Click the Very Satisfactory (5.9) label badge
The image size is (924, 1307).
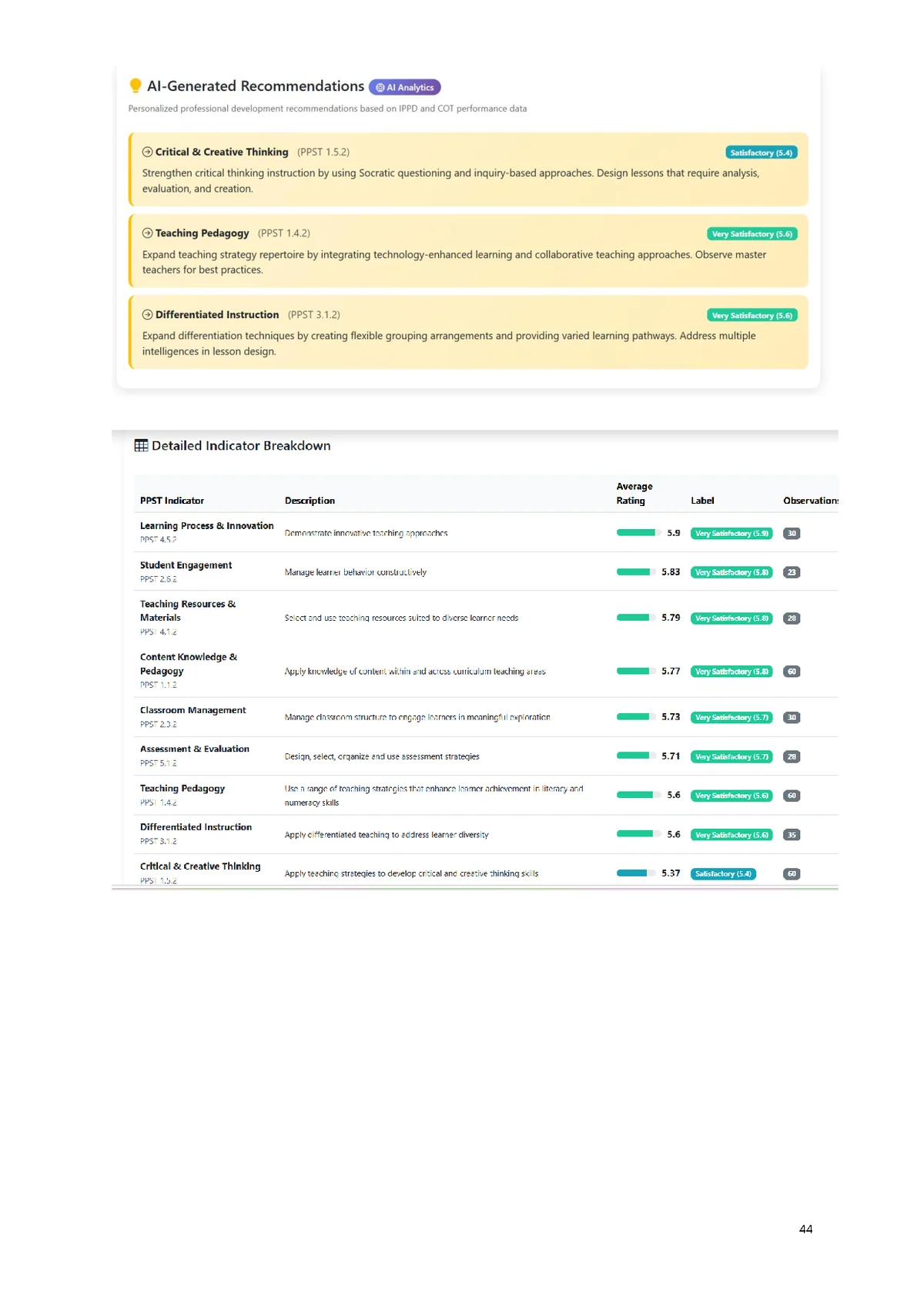click(731, 534)
